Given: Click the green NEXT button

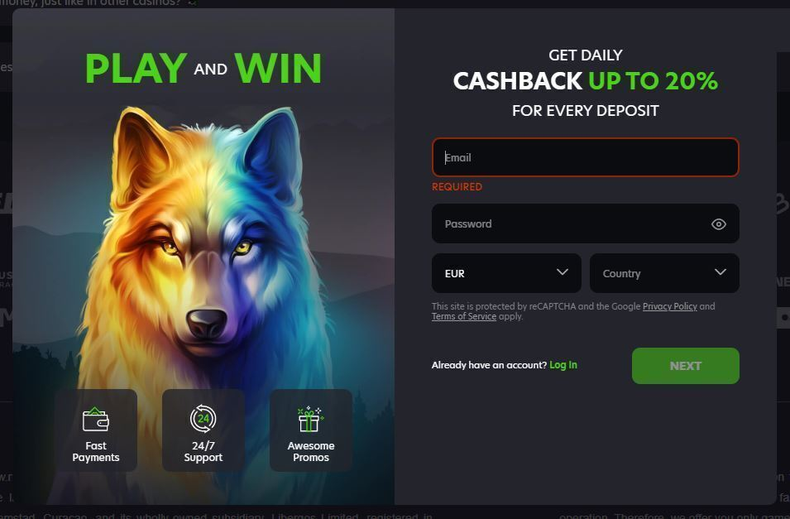Looking at the screenshot, I should pos(686,366).
